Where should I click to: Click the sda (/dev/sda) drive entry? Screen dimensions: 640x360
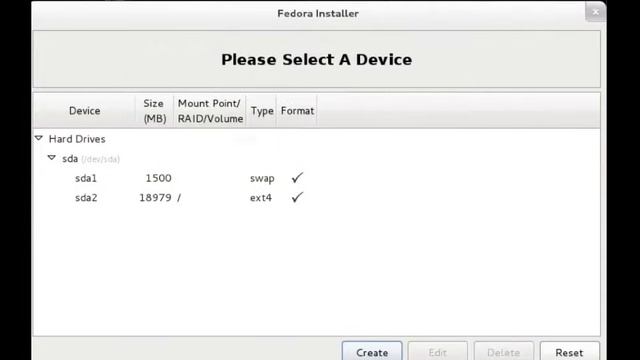point(91,158)
